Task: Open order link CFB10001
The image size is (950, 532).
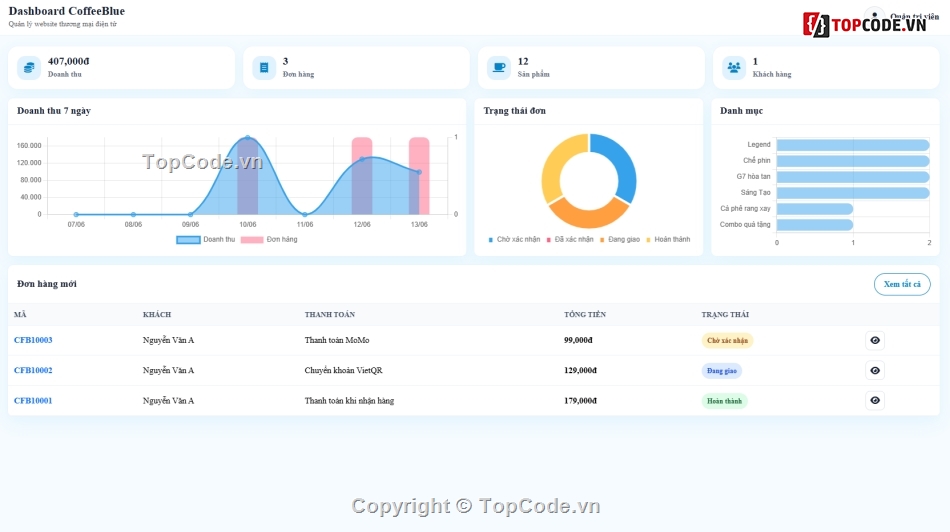Action: point(33,401)
